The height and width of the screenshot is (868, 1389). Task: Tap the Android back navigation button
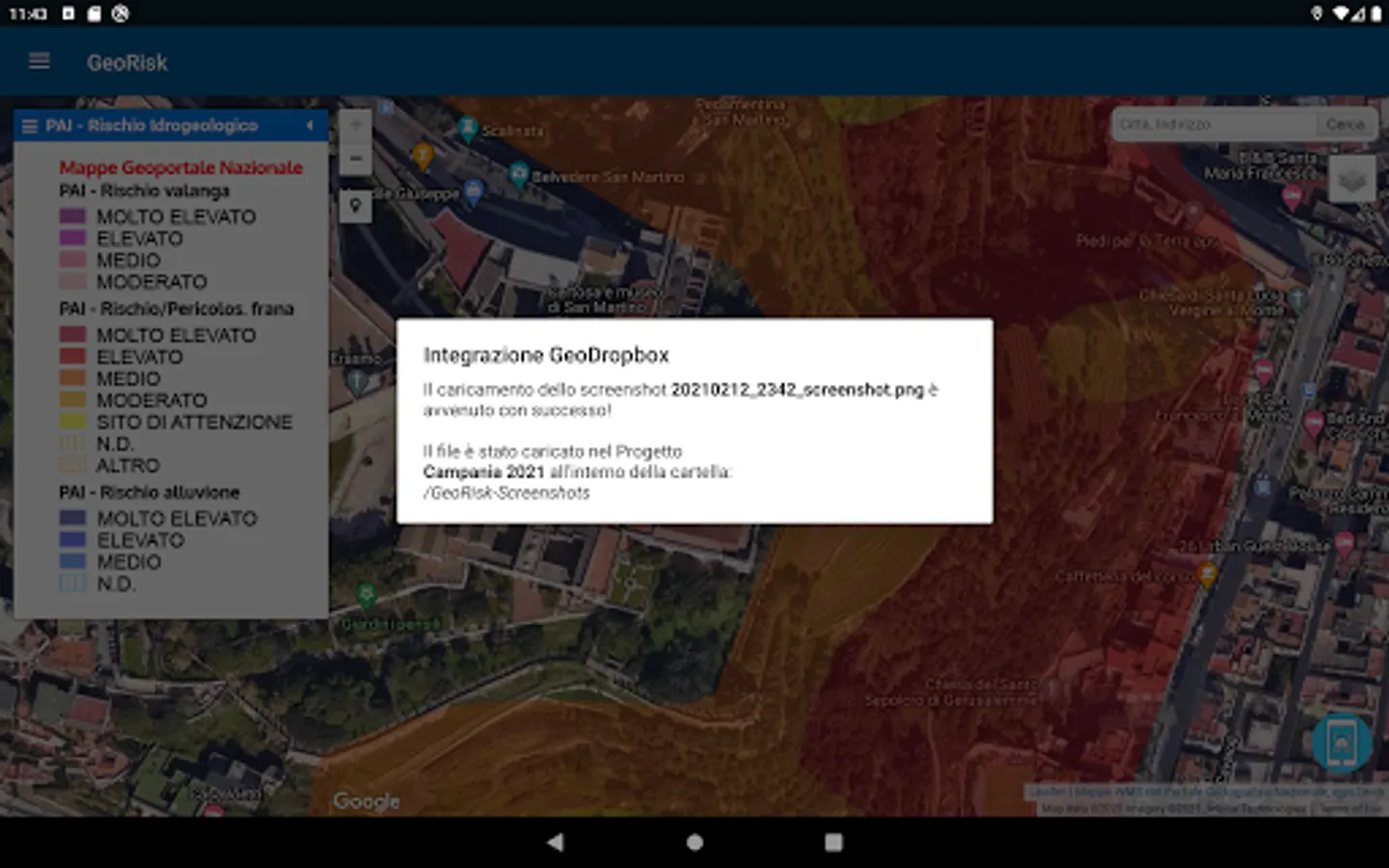click(x=555, y=842)
